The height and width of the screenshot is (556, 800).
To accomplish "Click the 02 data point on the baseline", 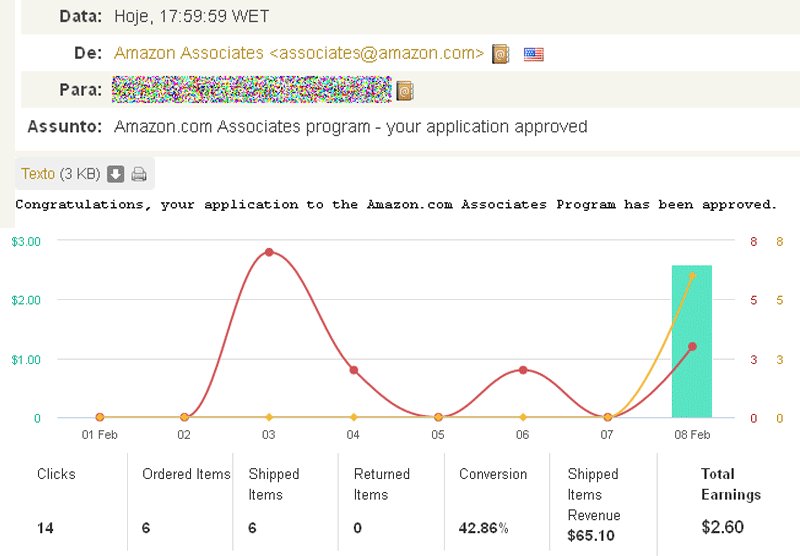I will click(184, 417).
